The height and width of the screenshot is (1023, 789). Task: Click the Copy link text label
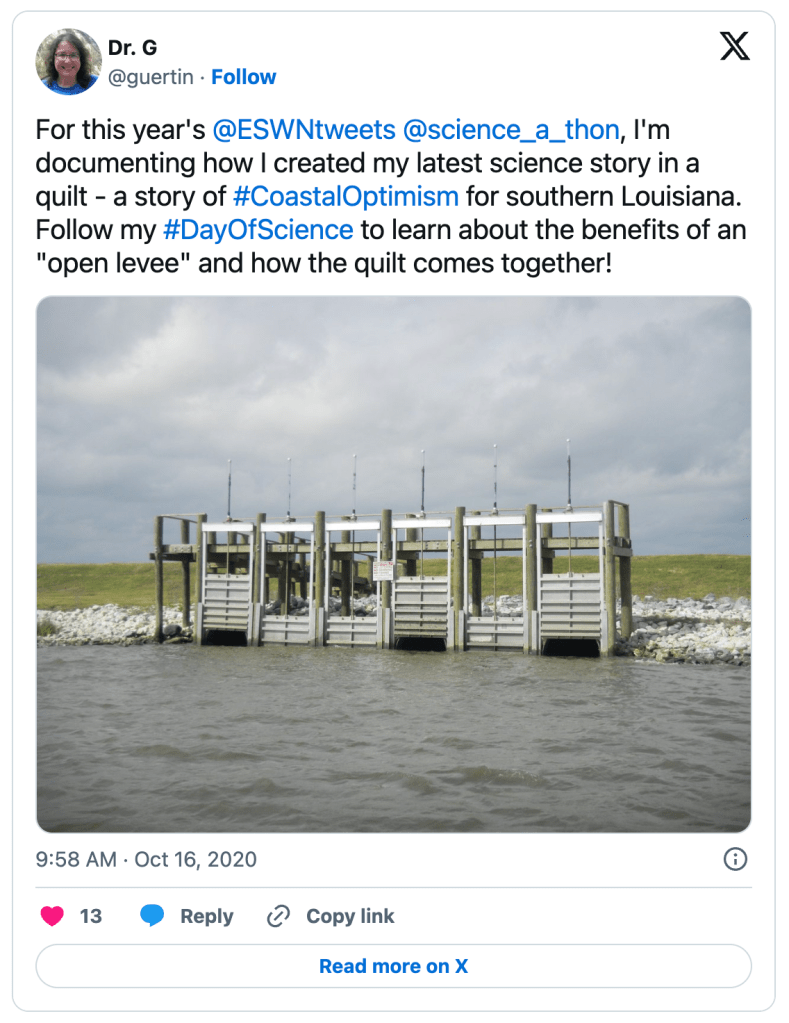click(350, 916)
